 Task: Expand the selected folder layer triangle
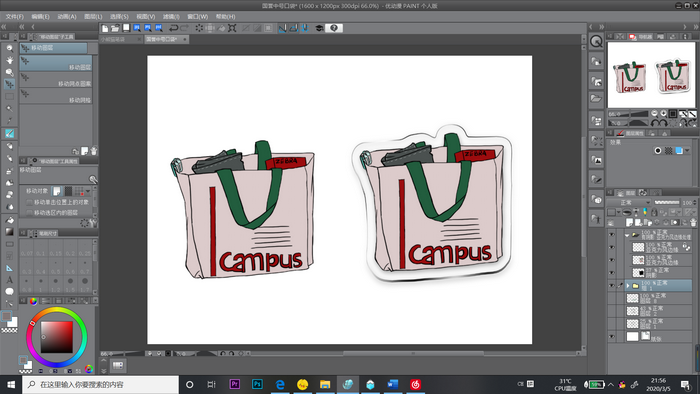click(628, 285)
